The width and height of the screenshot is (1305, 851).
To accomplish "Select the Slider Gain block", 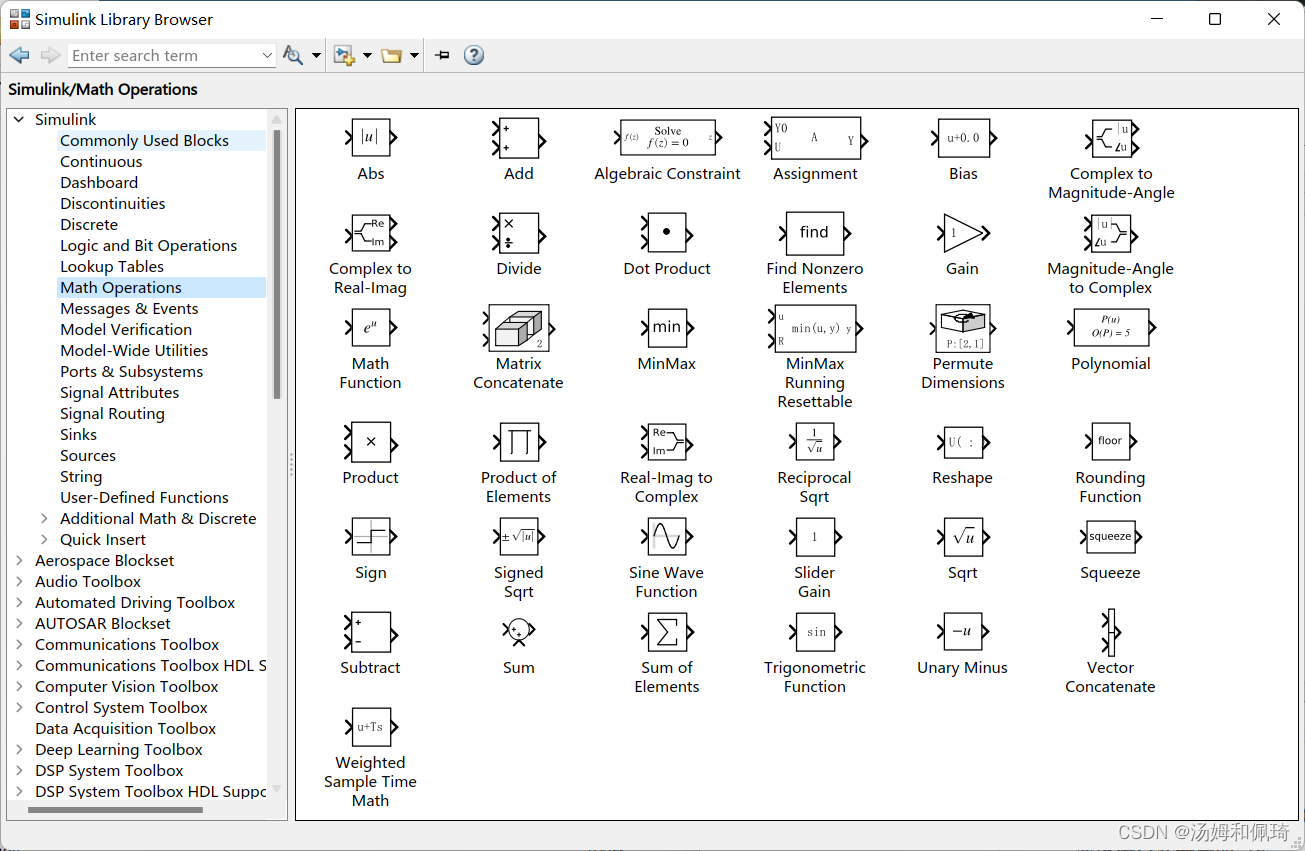I will pyautogui.click(x=814, y=537).
